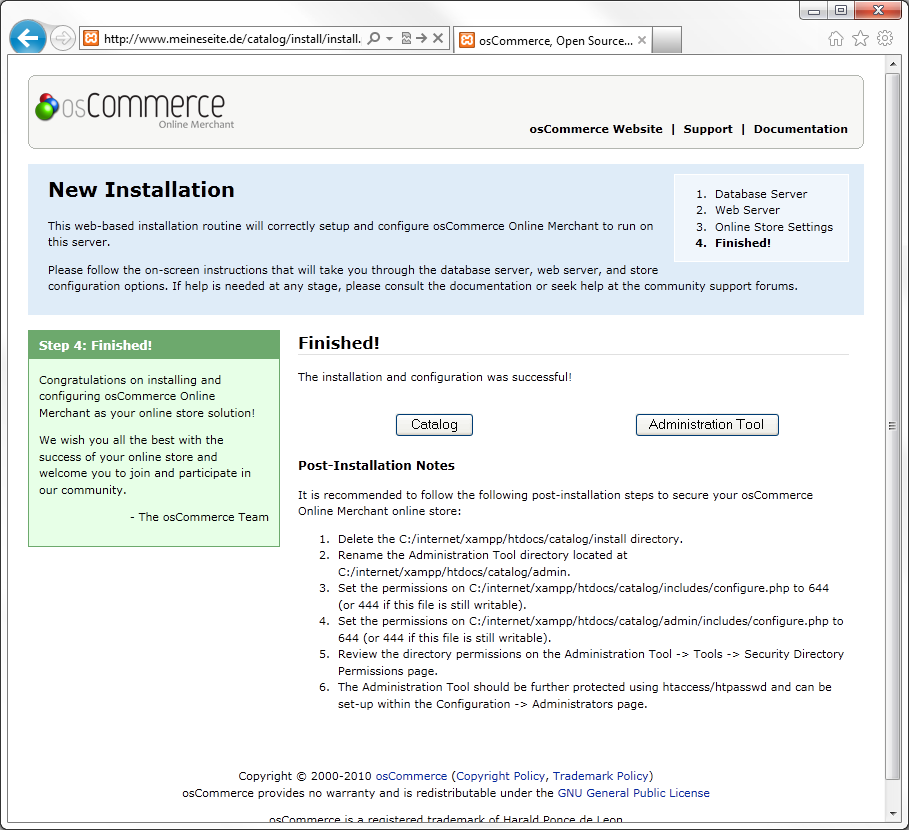Open the Support link in header
Viewport: 909px width, 830px height.
pos(708,129)
